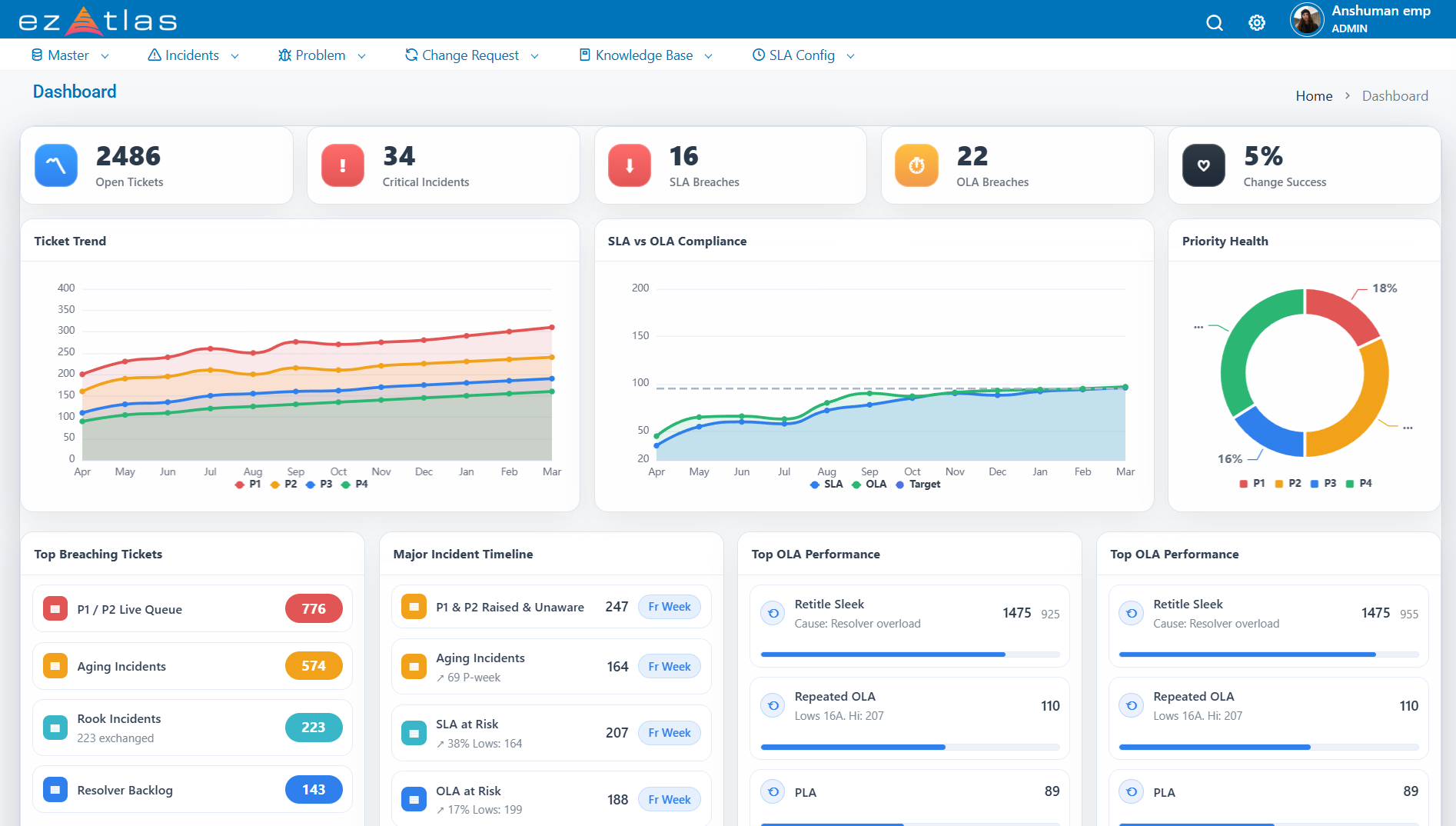Open the Change Request menu
1456x826 pixels.
471,55
